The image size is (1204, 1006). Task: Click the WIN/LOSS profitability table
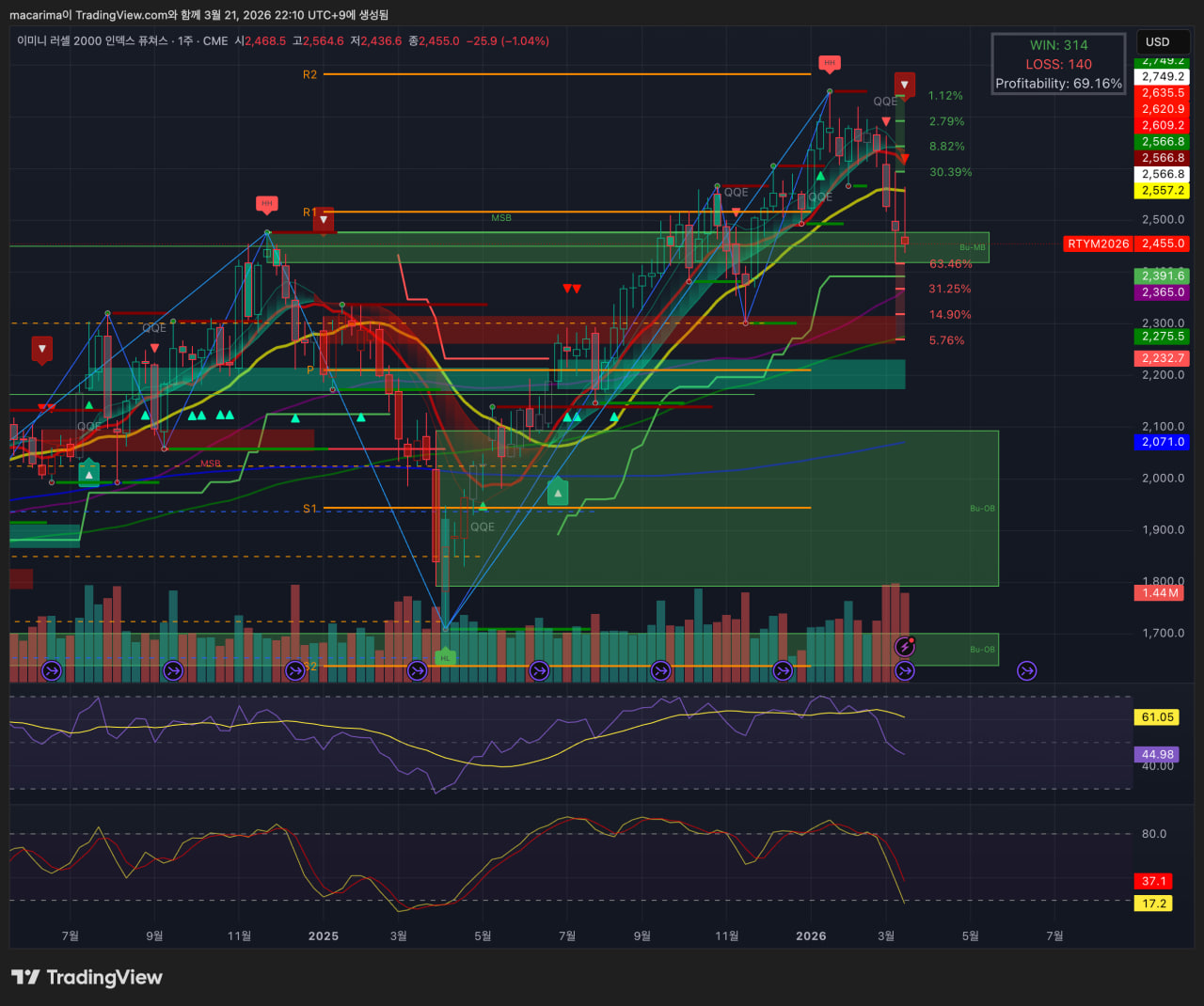tap(1058, 64)
